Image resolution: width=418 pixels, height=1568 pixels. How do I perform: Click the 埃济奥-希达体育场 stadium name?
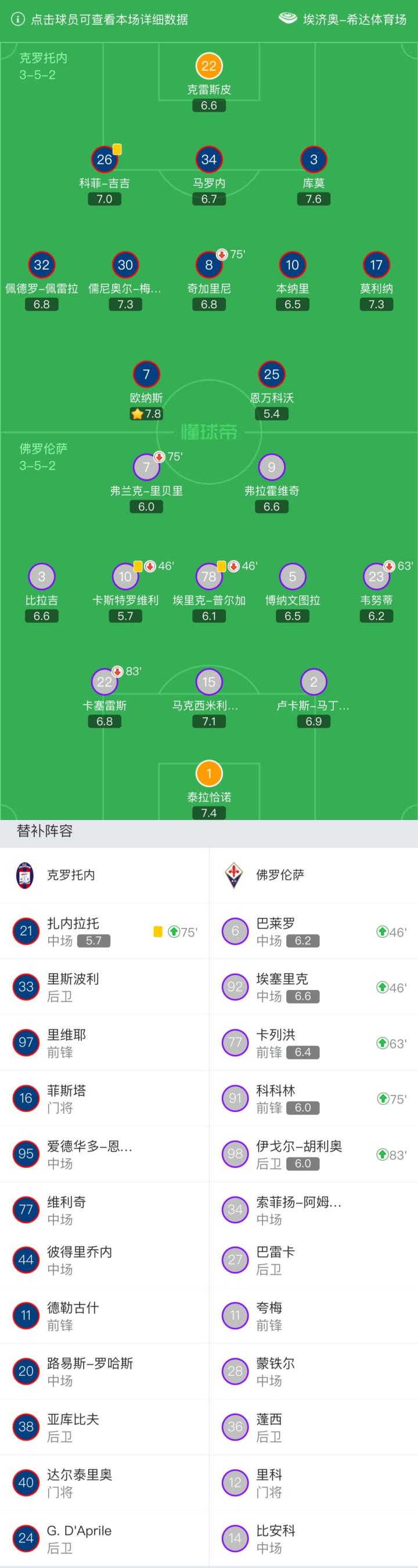coord(355,20)
